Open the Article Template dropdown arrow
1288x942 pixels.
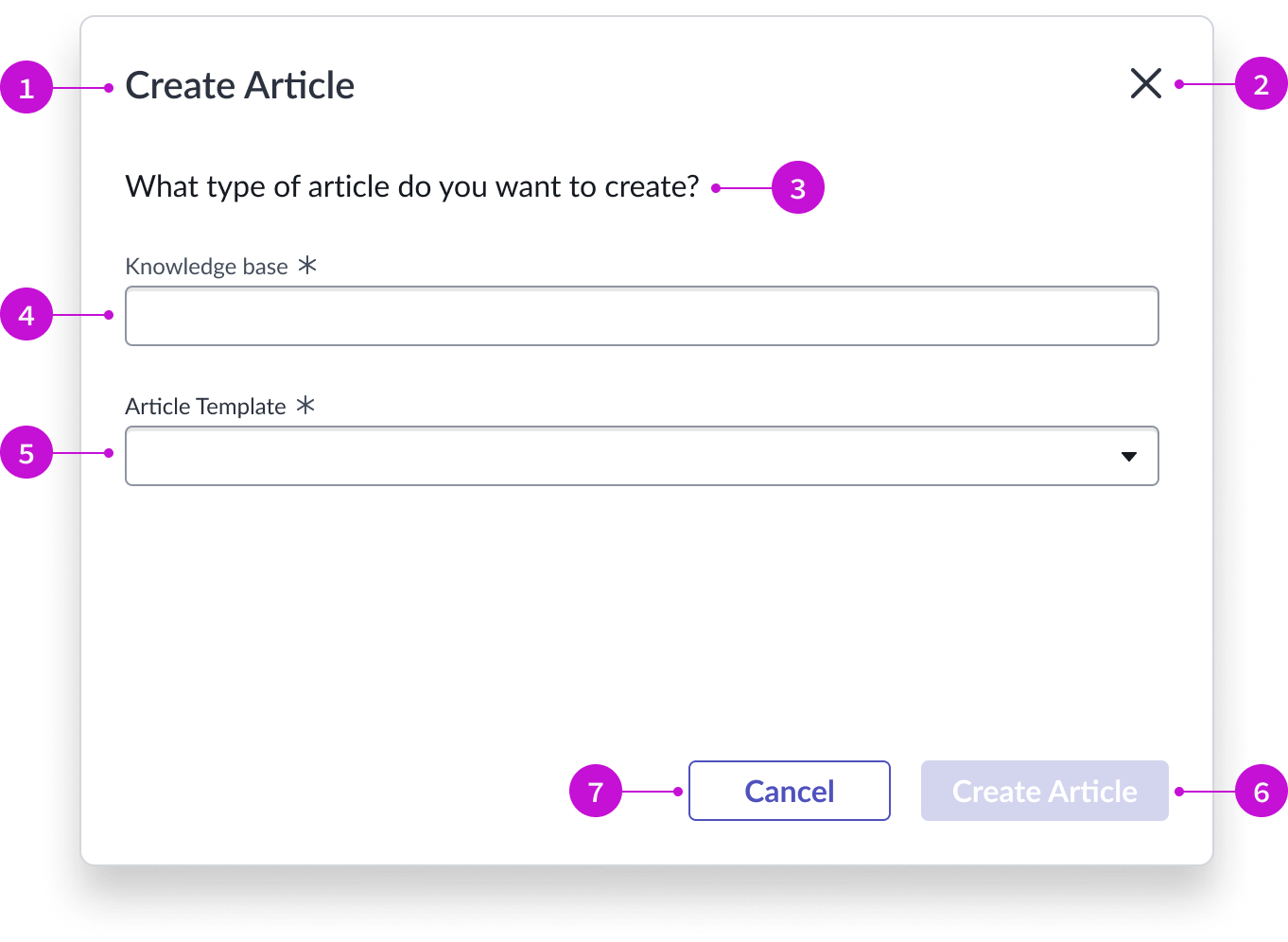(1129, 456)
